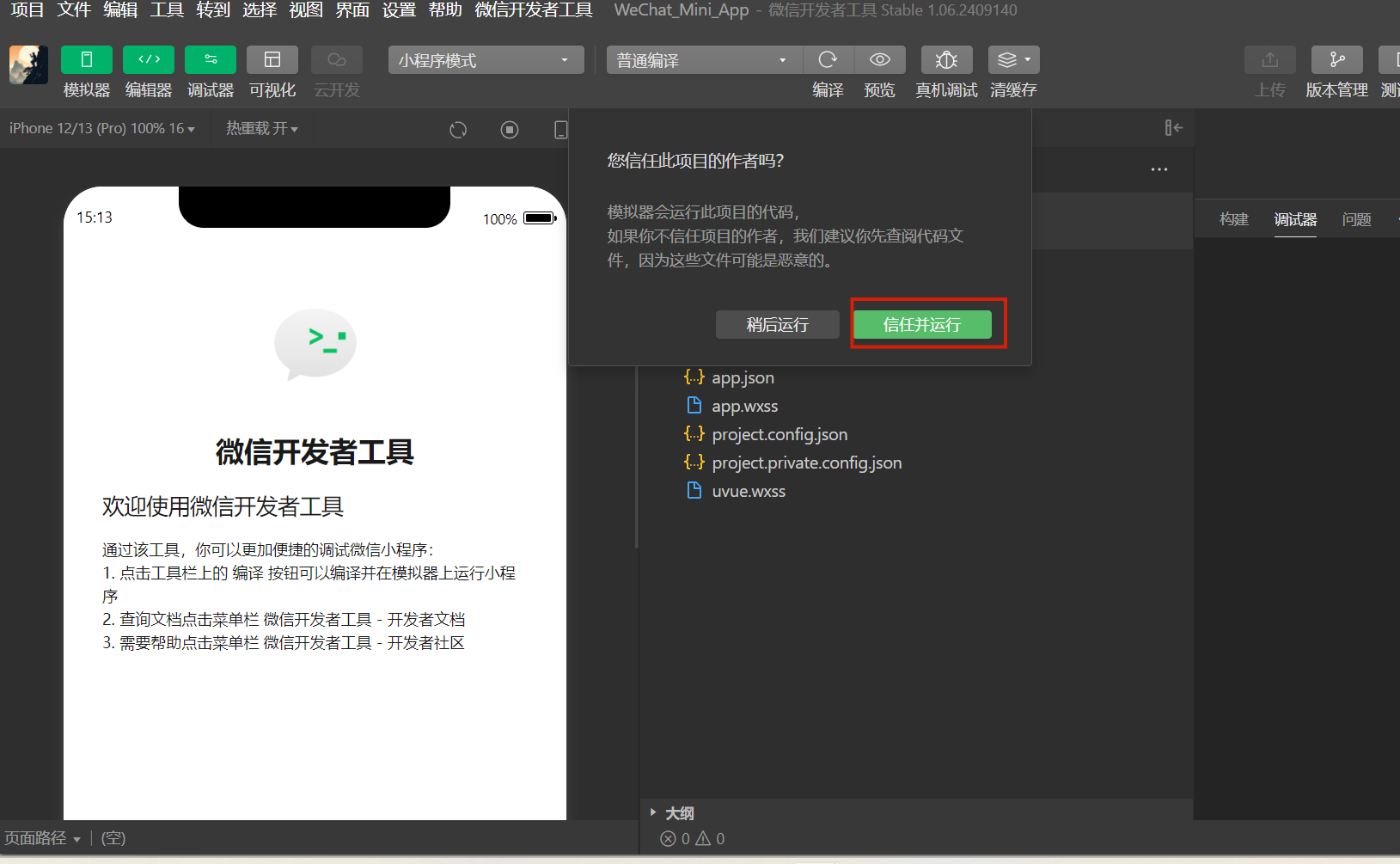Open the 微信开发者工具 menu
The width and height of the screenshot is (1400, 864).
[534, 10]
